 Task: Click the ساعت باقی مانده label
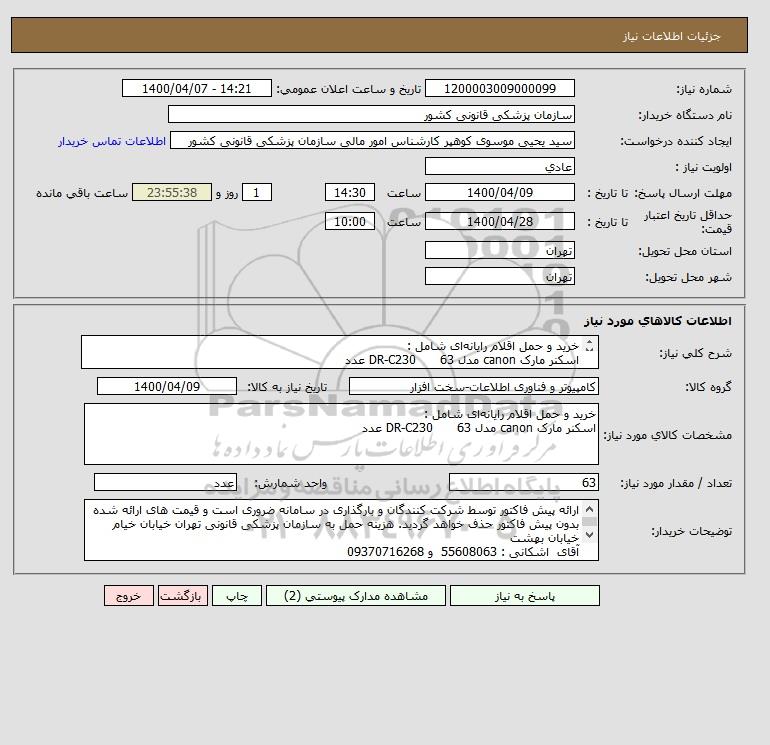[x=82, y=193]
